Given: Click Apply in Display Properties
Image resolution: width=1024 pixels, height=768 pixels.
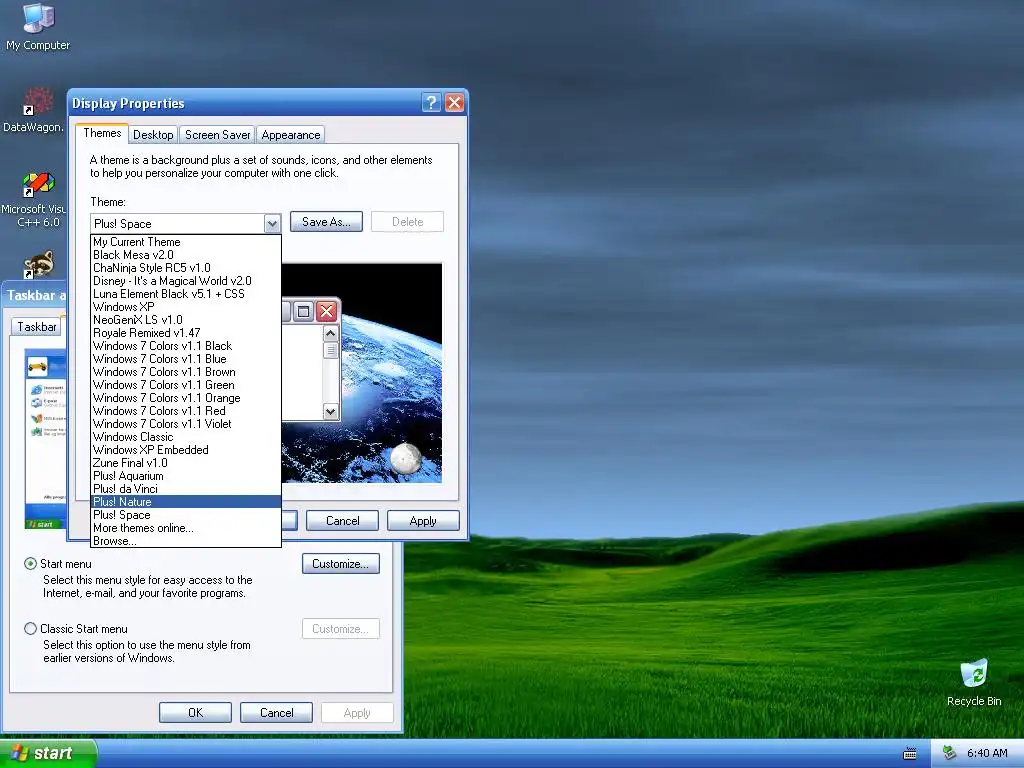Looking at the screenshot, I should pyautogui.click(x=423, y=520).
